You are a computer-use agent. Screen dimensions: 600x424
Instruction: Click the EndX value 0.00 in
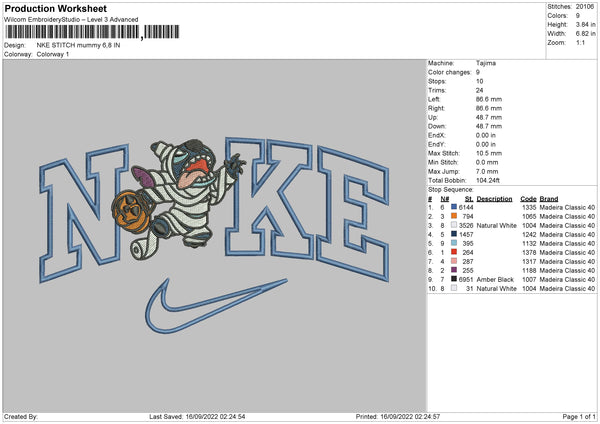pos(486,135)
